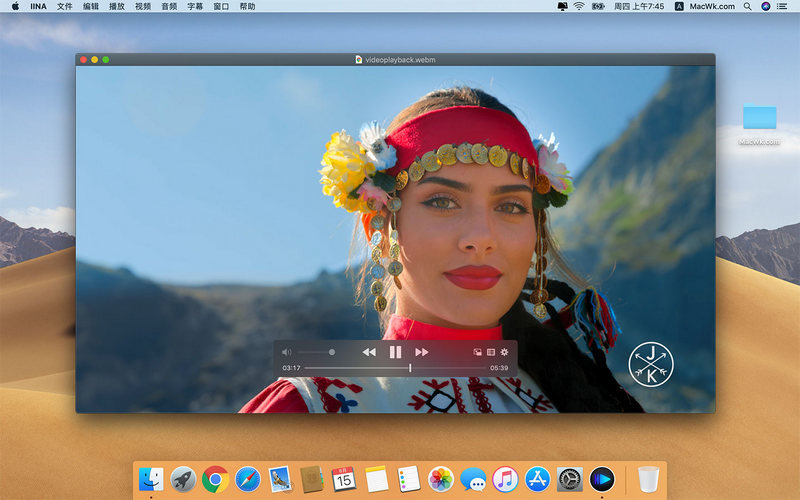Launch Google Chrome from the dock
The width and height of the screenshot is (800, 500).
215,479
